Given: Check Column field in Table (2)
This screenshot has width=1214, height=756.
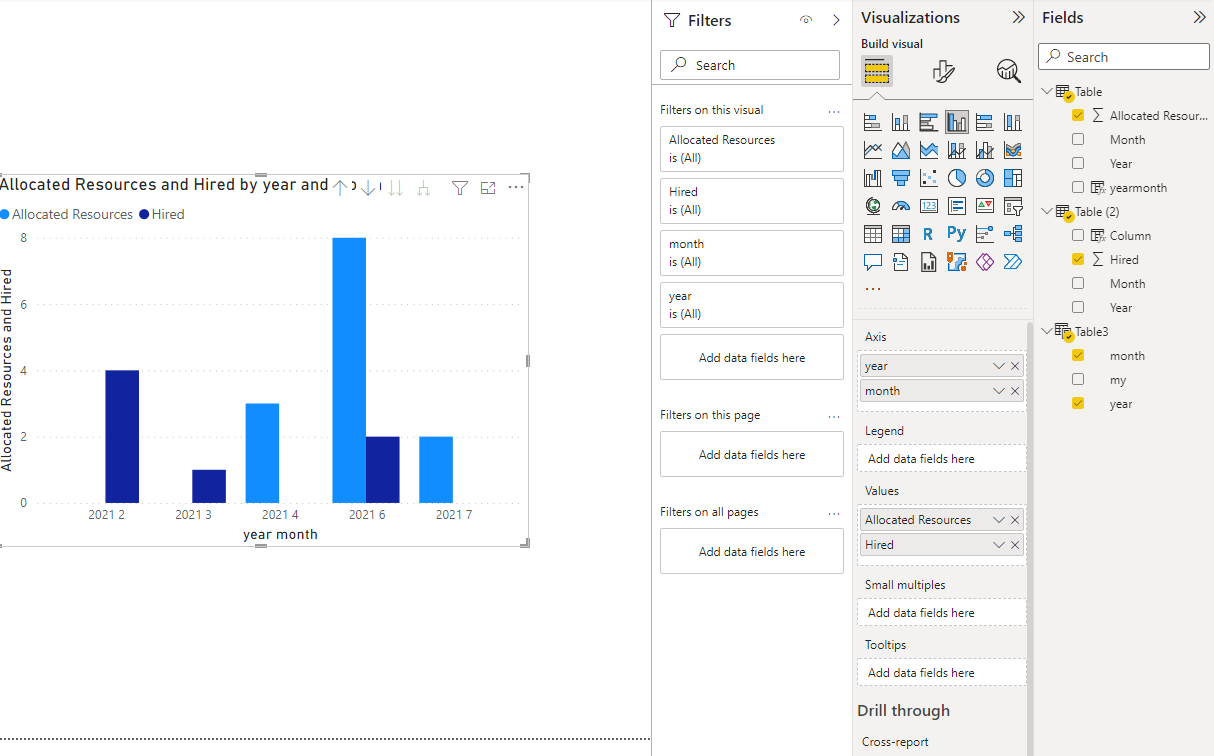Looking at the screenshot, I should pos(1078,236).
